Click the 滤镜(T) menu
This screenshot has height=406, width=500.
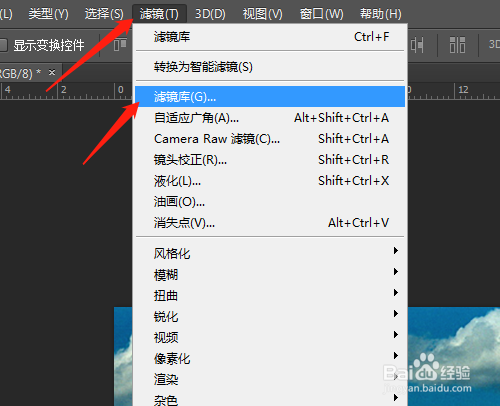pyautogui.click(x=159, y=14)
